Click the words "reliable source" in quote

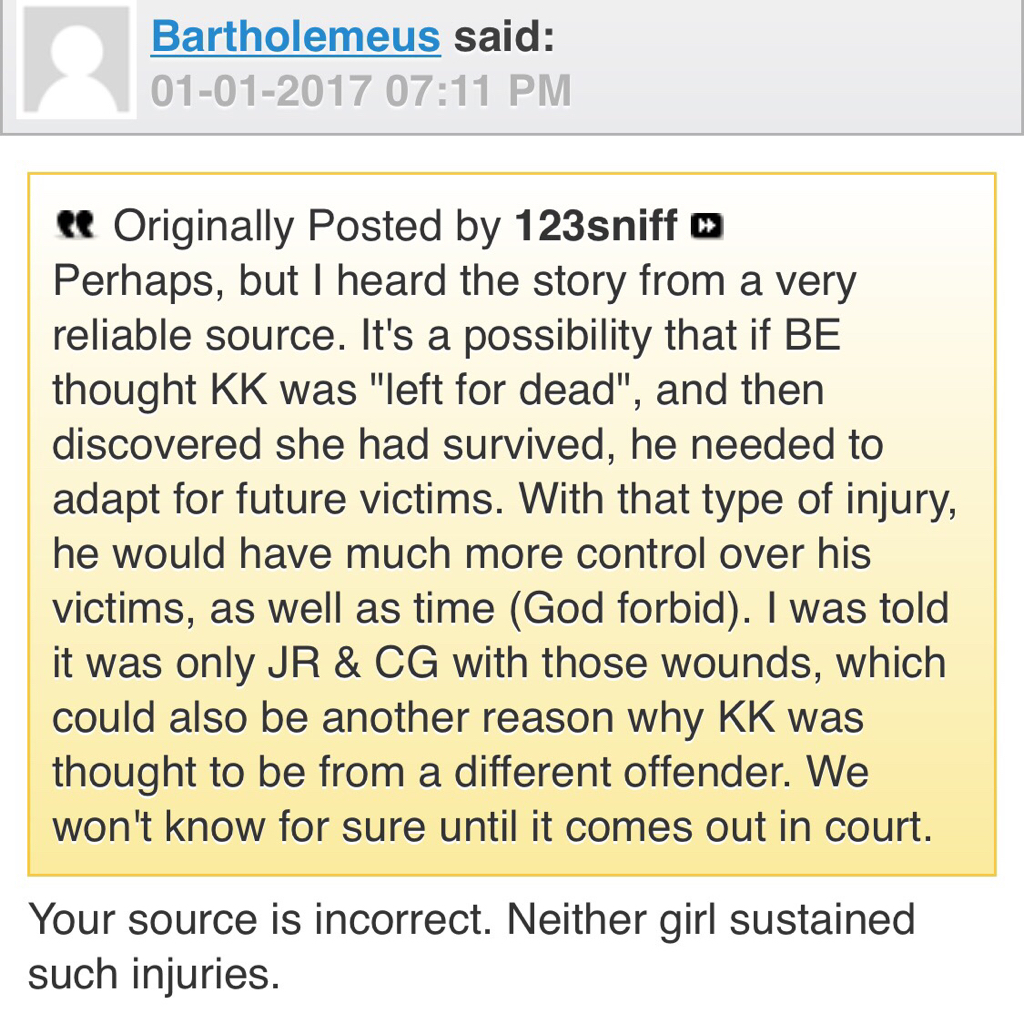[193, 336]
